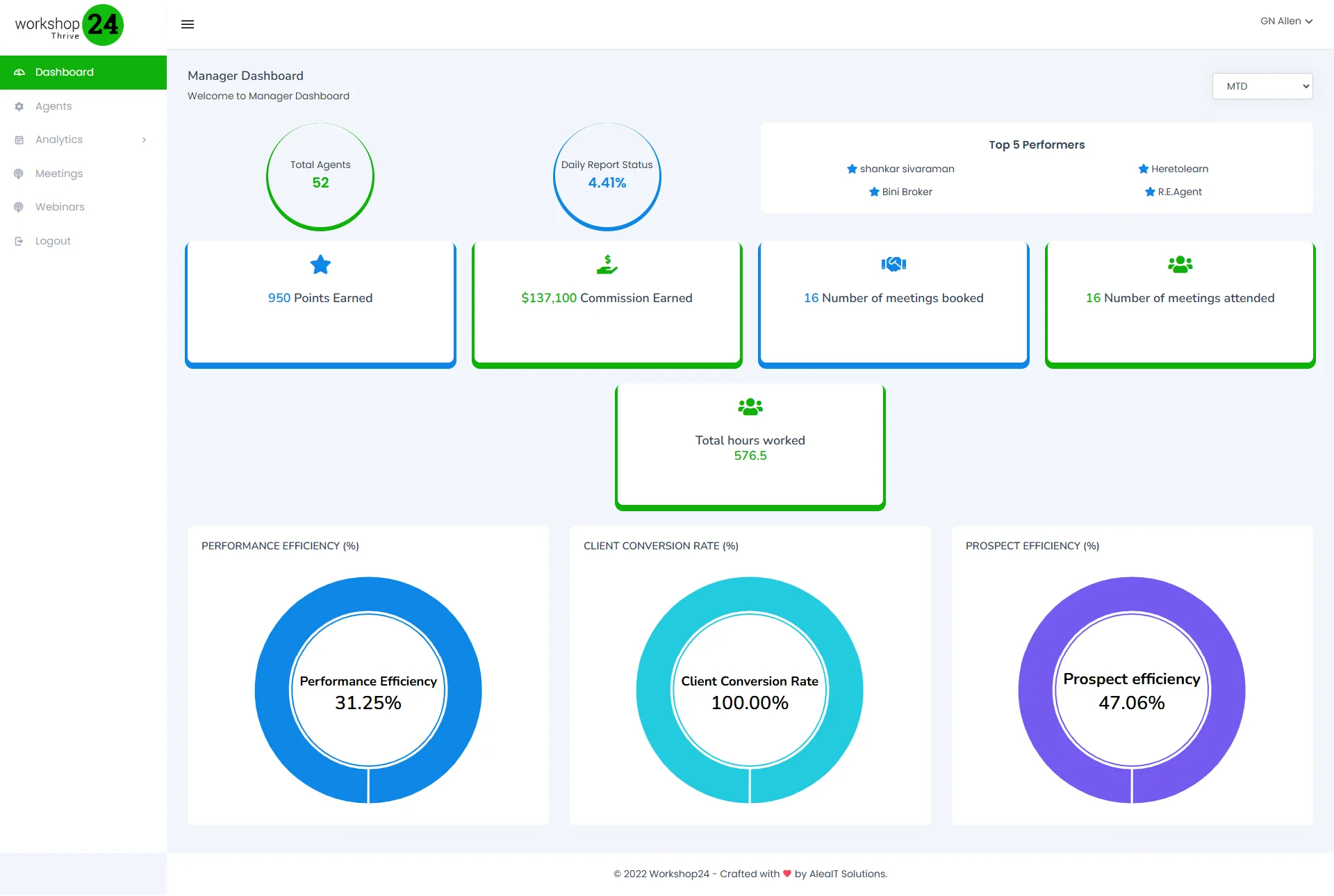
Task: Click the people icon on meetings attended card
Action: (x=1180, y=264)
